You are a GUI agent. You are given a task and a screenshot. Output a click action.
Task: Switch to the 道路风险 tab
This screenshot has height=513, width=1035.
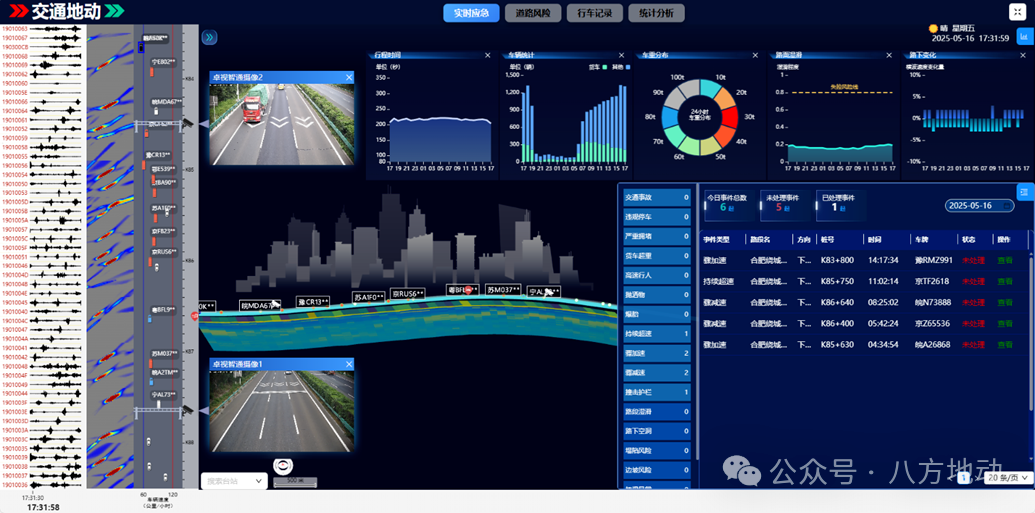(x=532, y=13)
